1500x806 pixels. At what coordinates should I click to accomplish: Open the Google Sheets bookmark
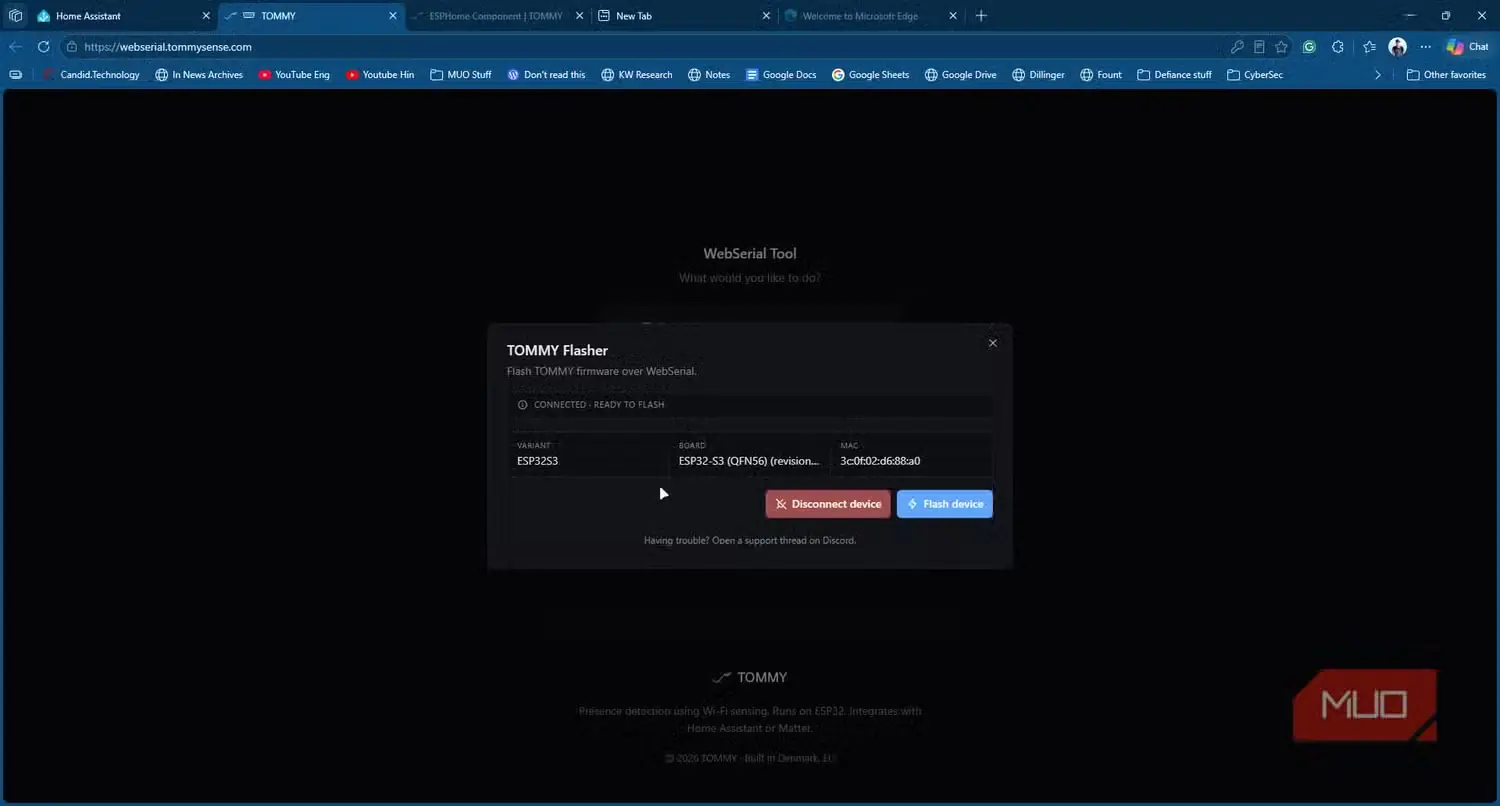point(870,75)
